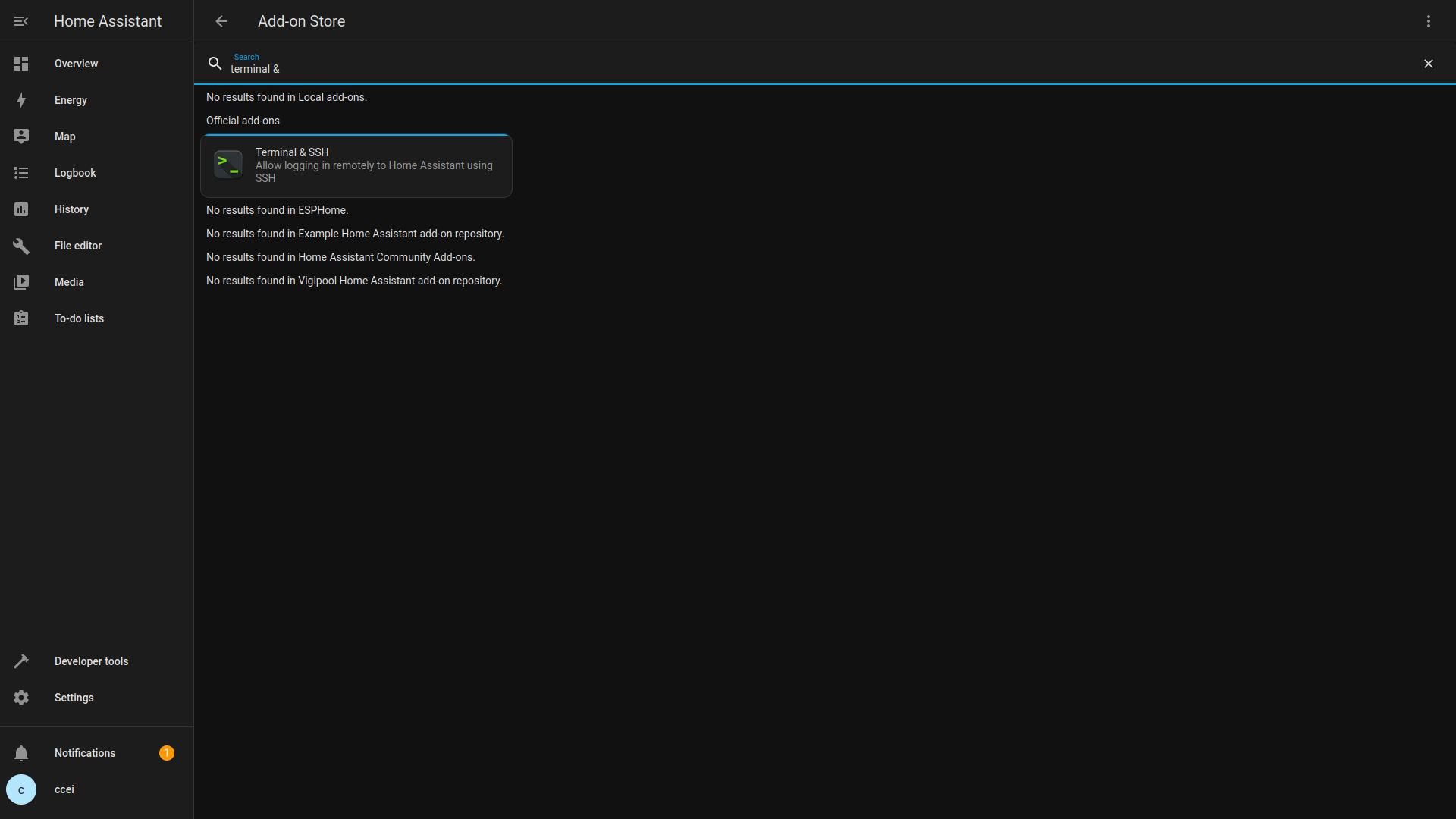This screenshot has width=1456, height=819.
Task: Go back with the arrow button
Action: tap(221, 21)
